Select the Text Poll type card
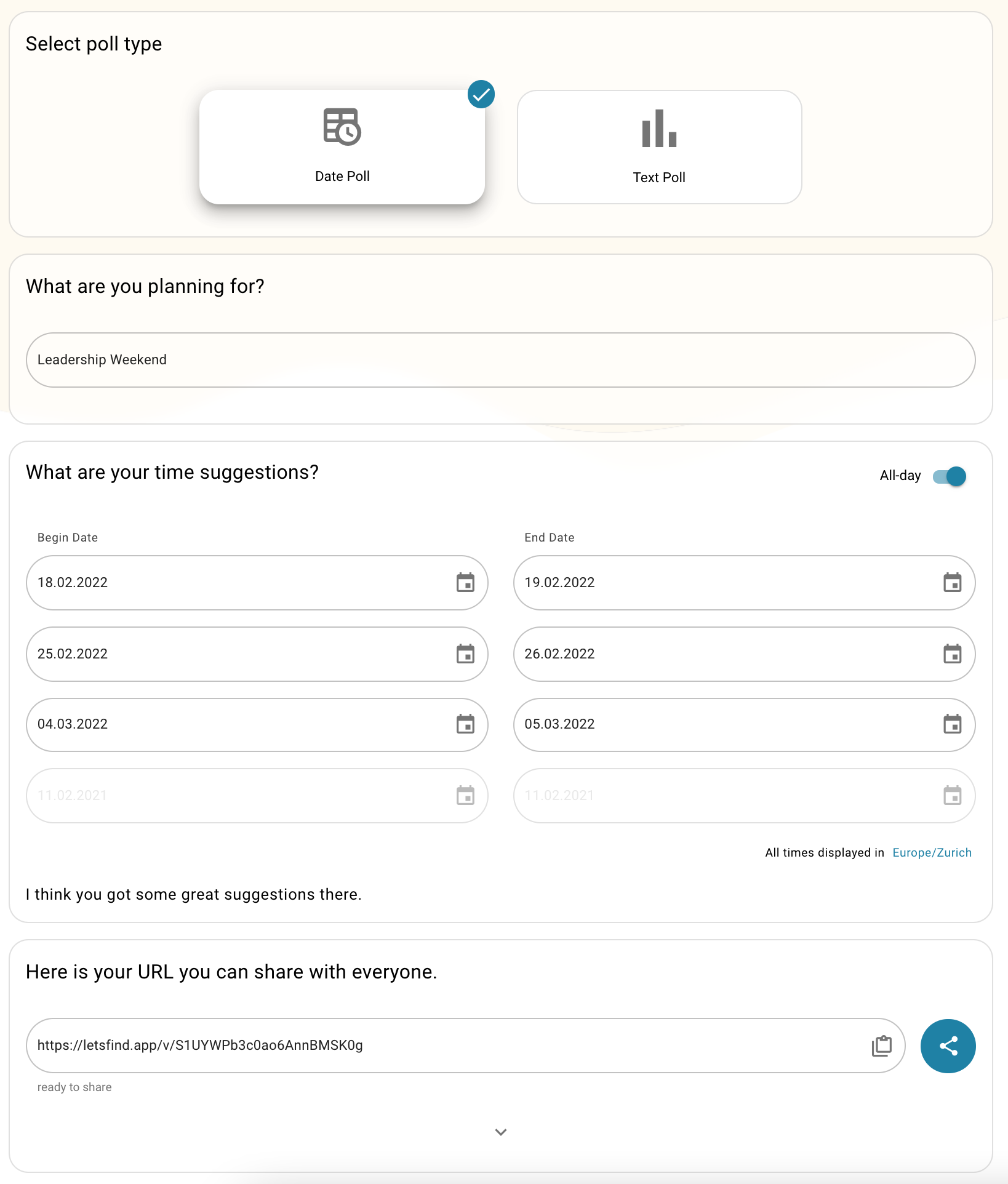Image resolution: width=1008 pixels, height=1184 pixels. tap(659, 147)
